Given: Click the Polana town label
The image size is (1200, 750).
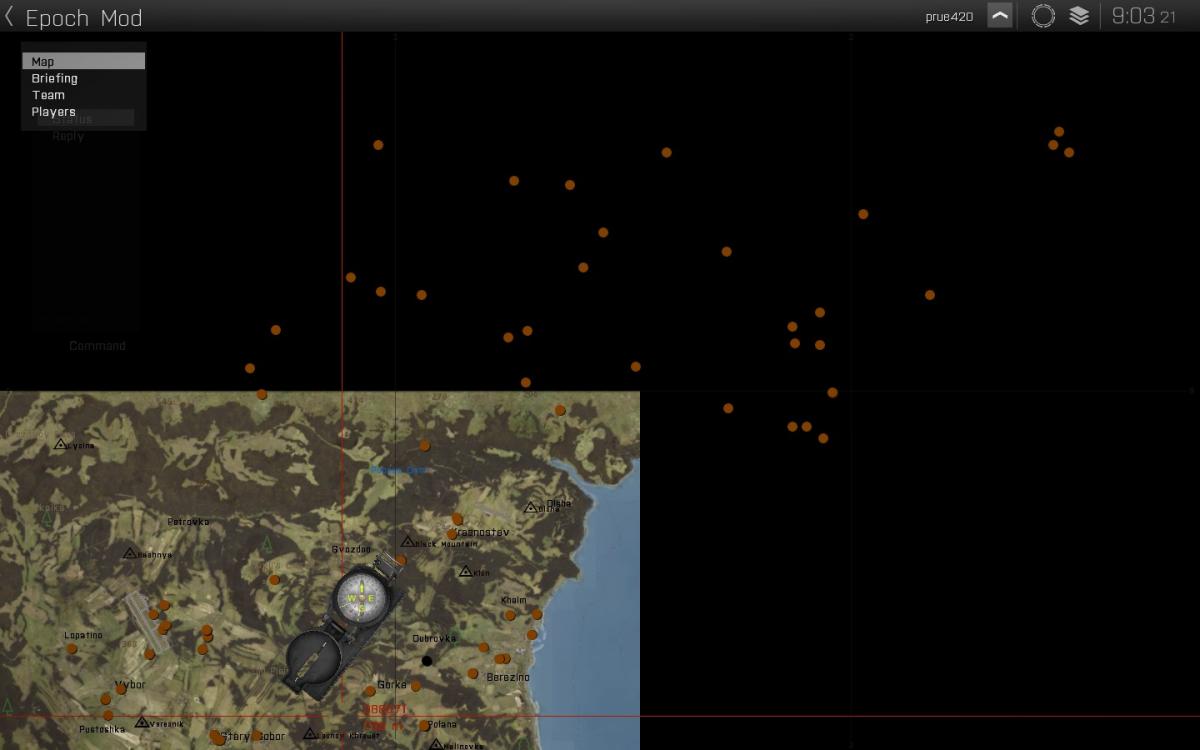Looking at the screenshot, I should [442, 724].
